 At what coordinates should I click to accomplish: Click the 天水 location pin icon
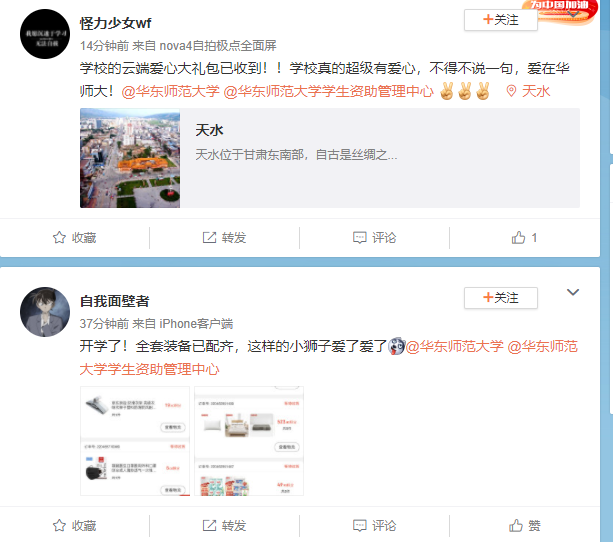[511, 91]
